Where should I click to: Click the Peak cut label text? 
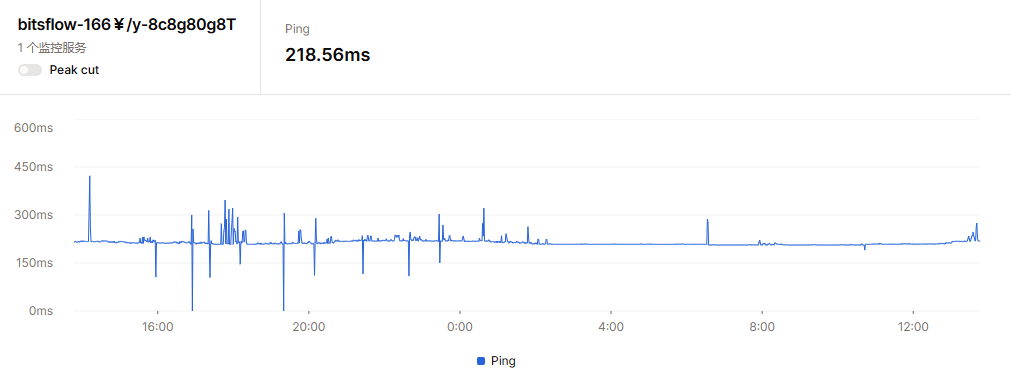pyautogui.click(x=74, y=70)
